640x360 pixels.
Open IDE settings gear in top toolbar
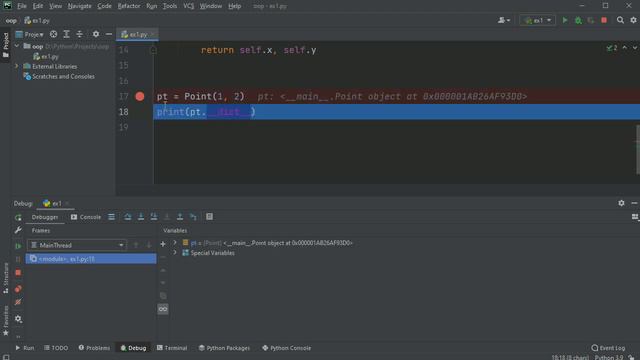click(x=633, y=20)
